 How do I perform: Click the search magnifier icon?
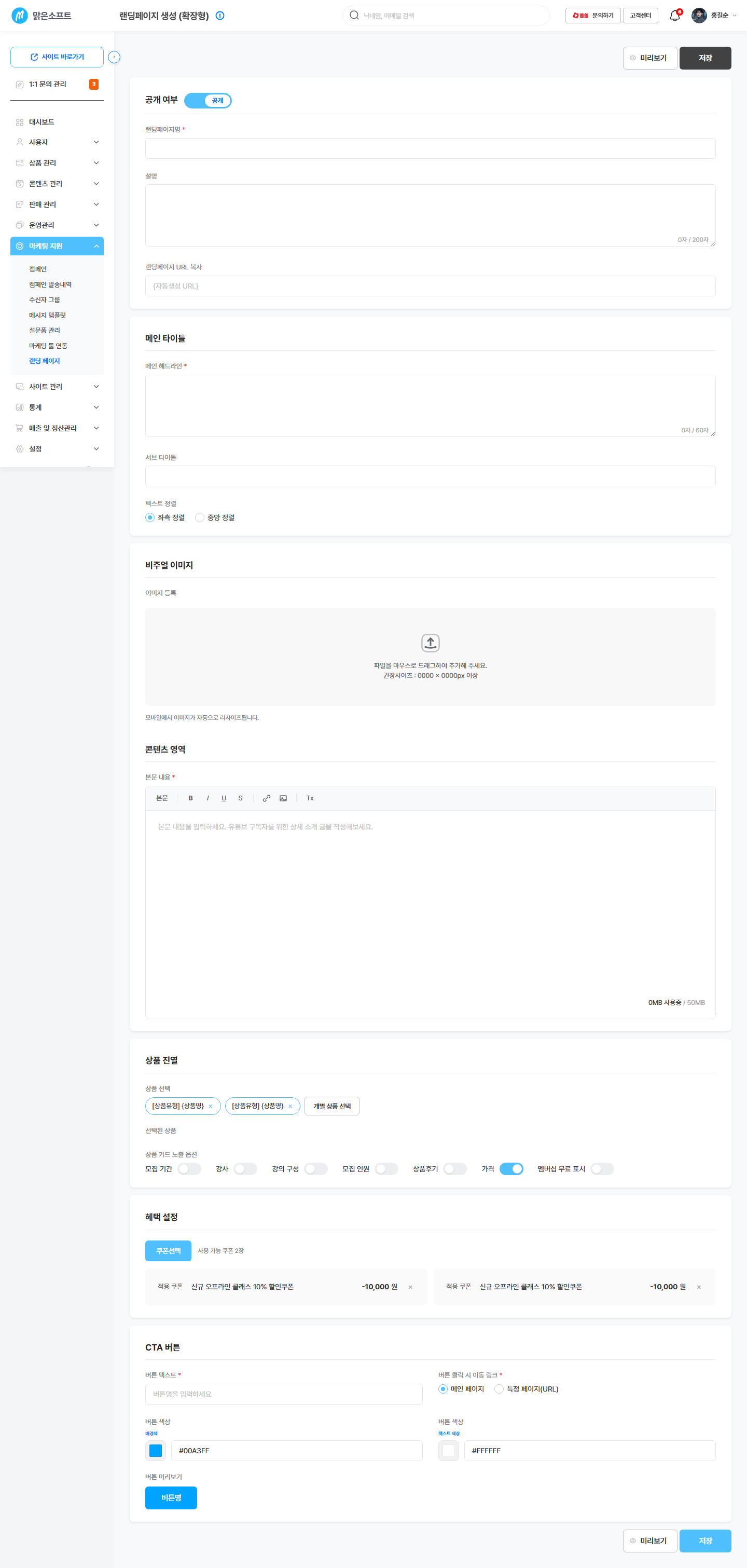click(x=354, y=15)
